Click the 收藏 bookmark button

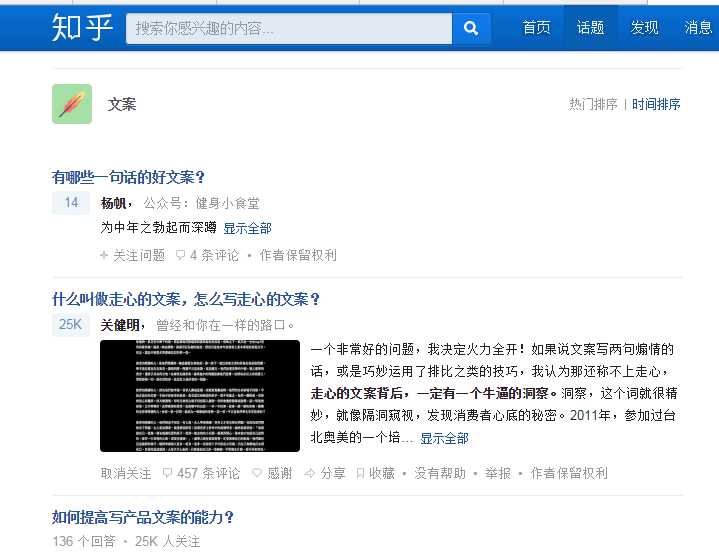[376, 473]
